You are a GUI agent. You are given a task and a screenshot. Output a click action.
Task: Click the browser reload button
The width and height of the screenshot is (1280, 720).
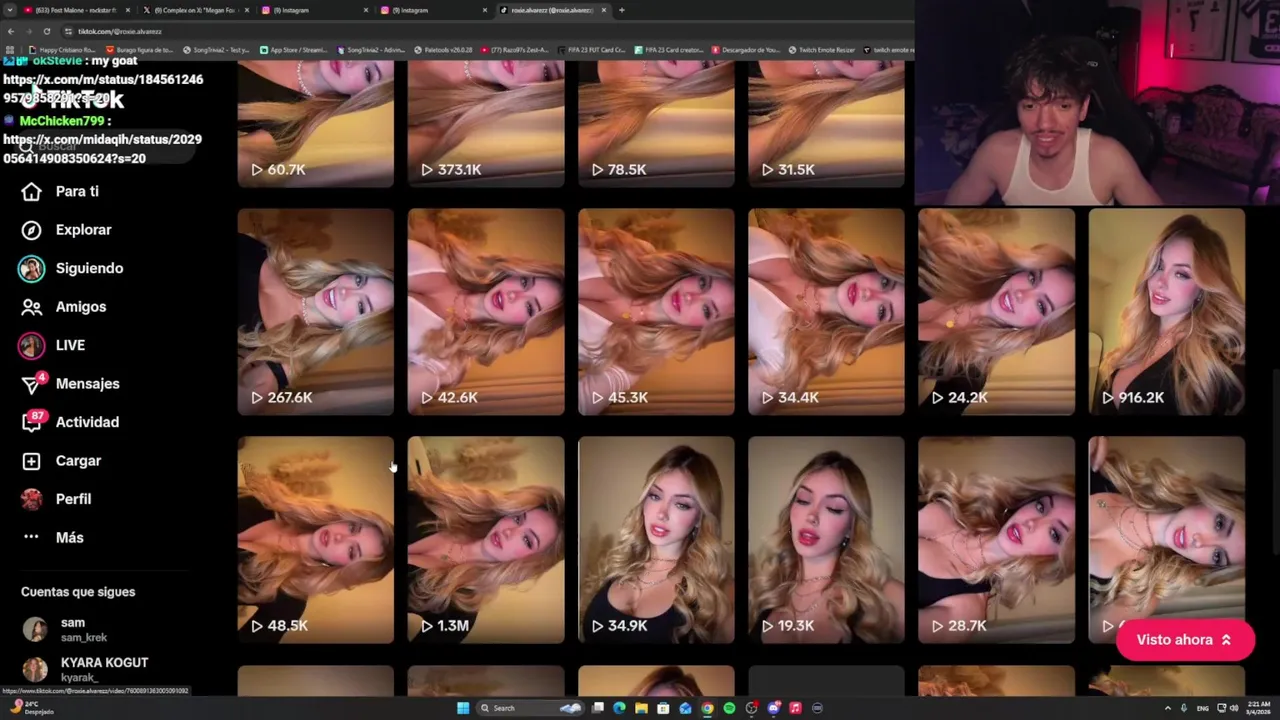46,31
